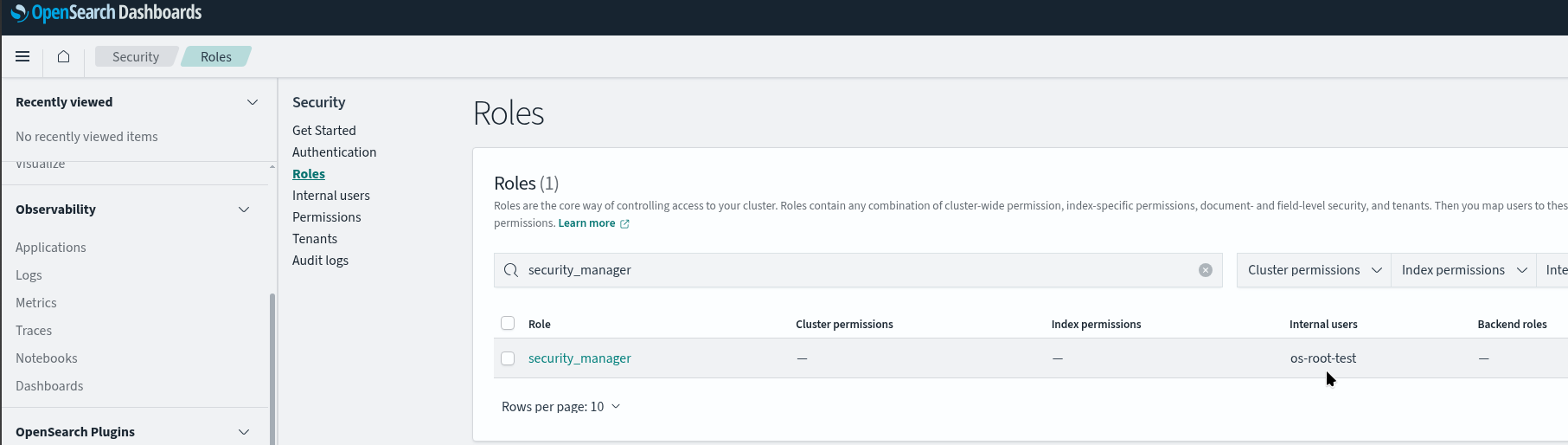Click the os-root-test user cell

point(1323,358)
